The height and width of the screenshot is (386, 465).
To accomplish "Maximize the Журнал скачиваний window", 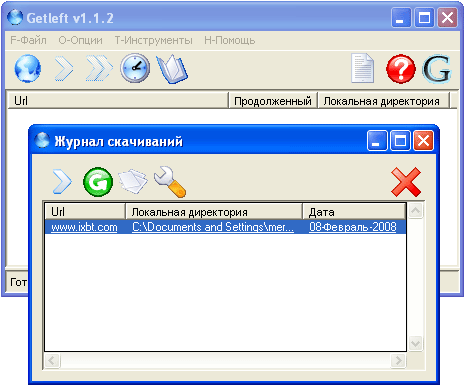I will (400, 141).
